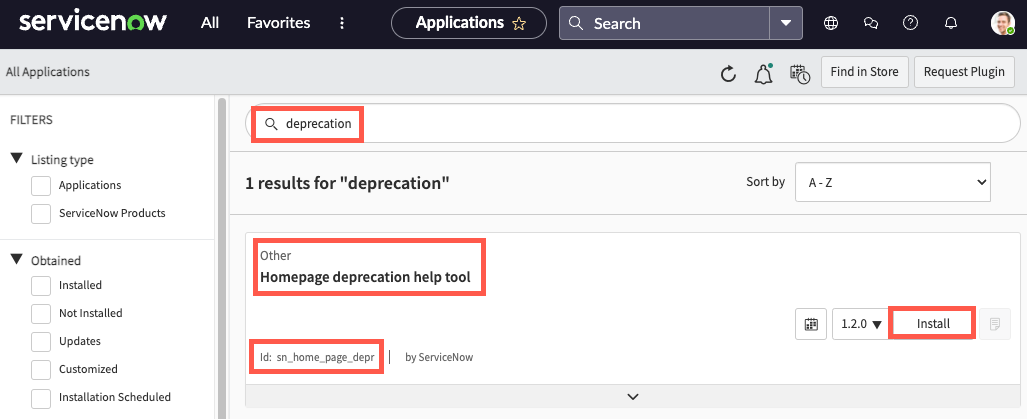Click the ServiceNow logo
This screenshot has width=1027, height=419.
click(x=93, y=23)
